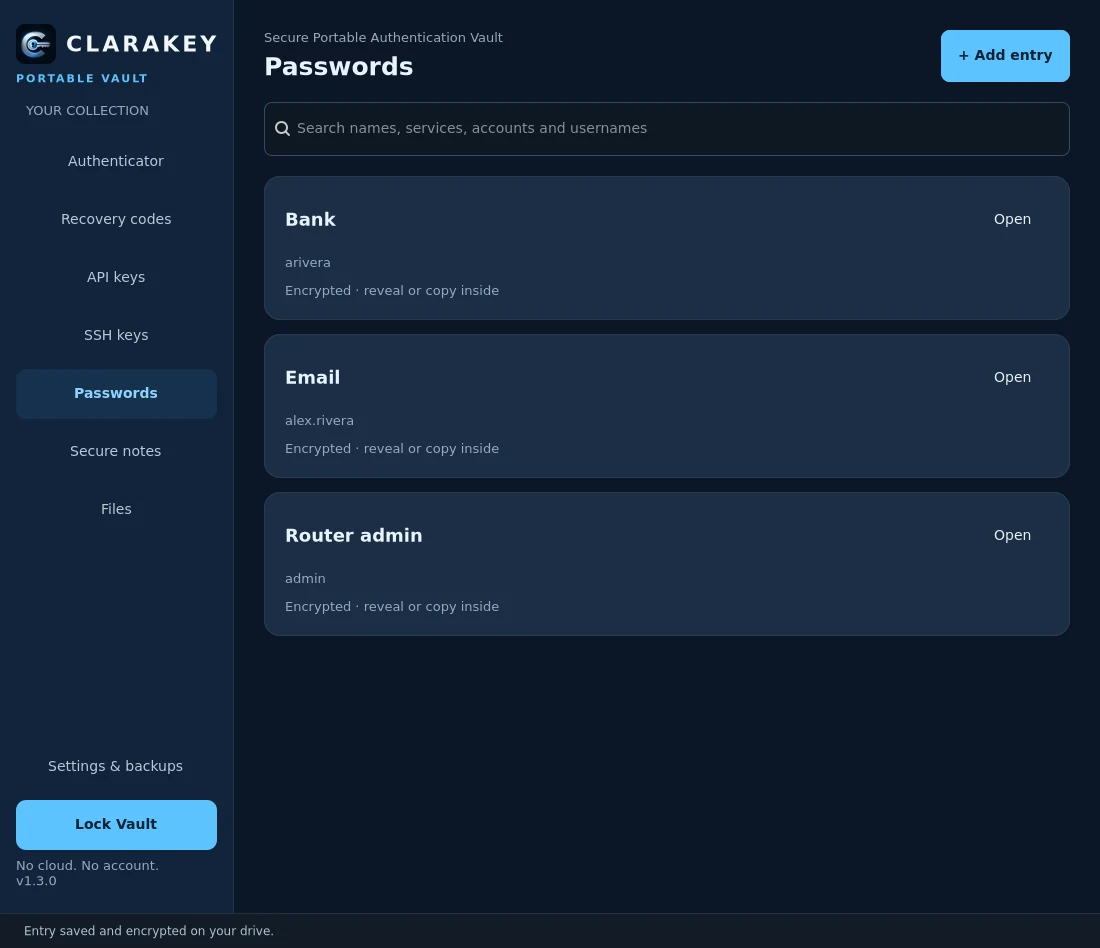The width and height of the screenshot is (1100, 948).
Task: Click the admin username text
Action: [x=305, y=578]
